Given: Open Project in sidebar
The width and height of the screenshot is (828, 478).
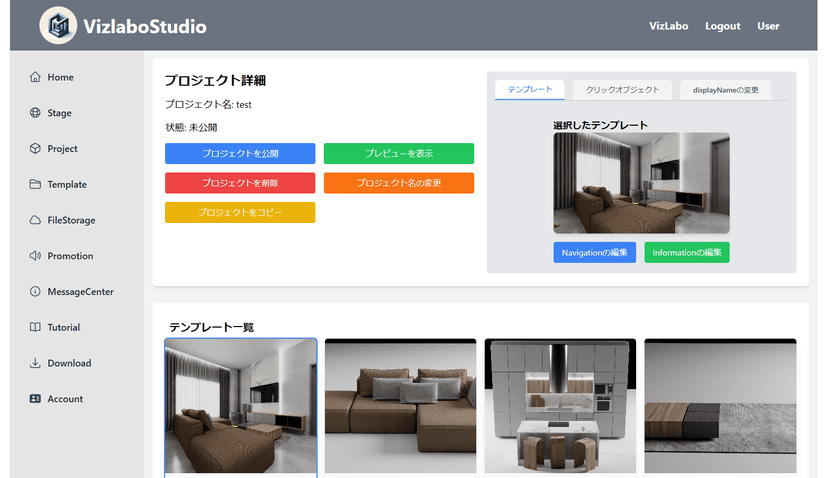Looking at the screenshot, I should click(62, 149).
